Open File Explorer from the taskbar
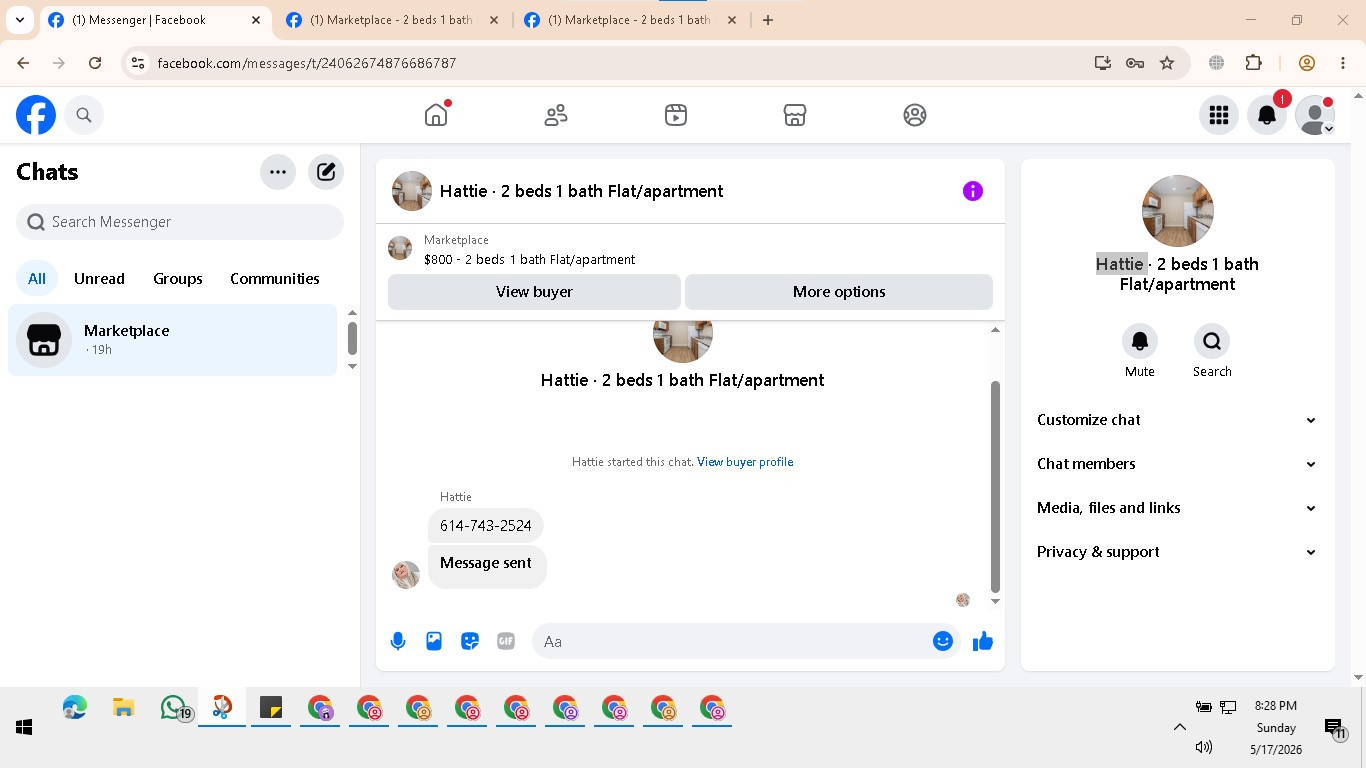The image size is (1366, 768). coord(123,708)
